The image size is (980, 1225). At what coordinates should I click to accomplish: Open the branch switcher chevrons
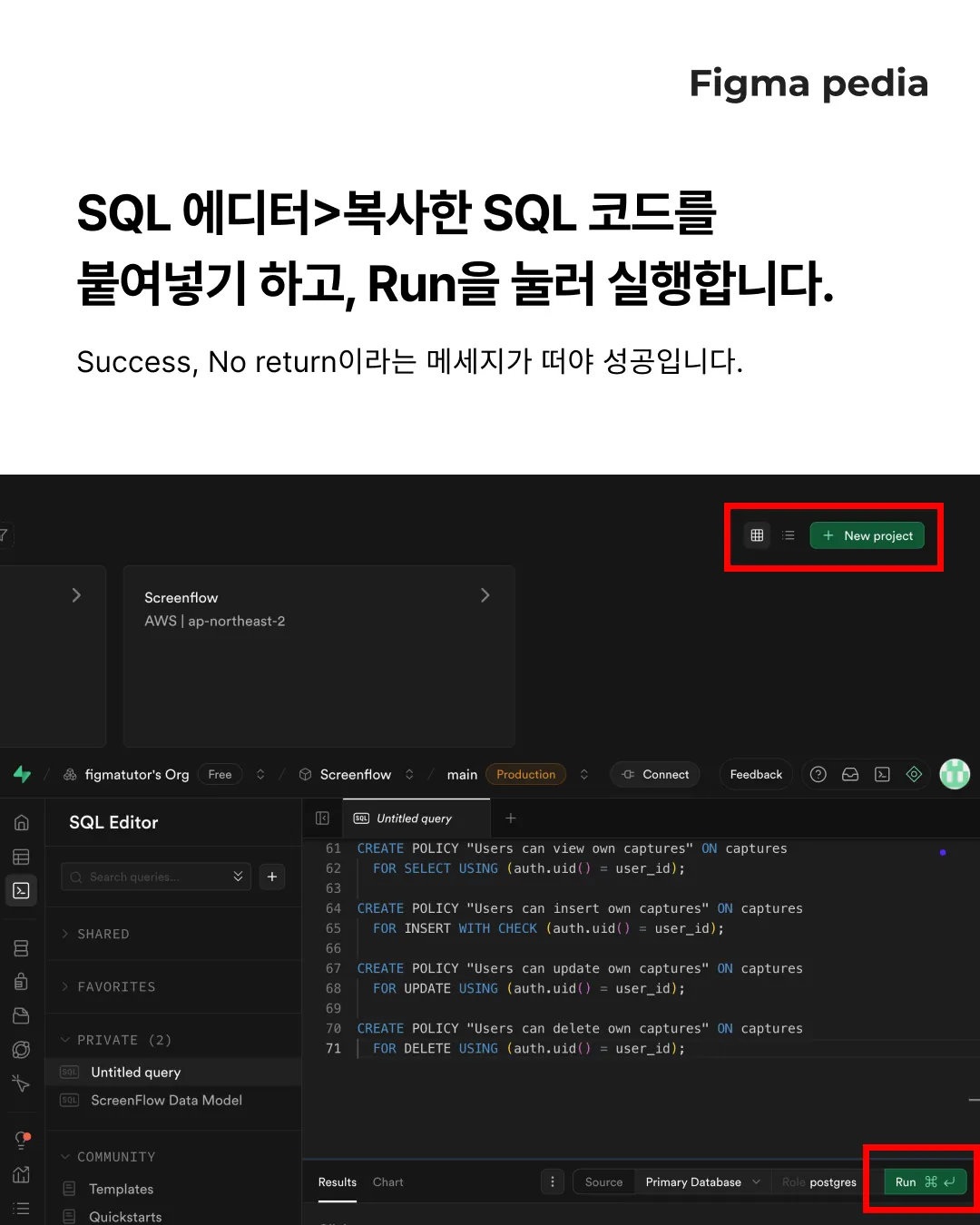tap(583, 774)
